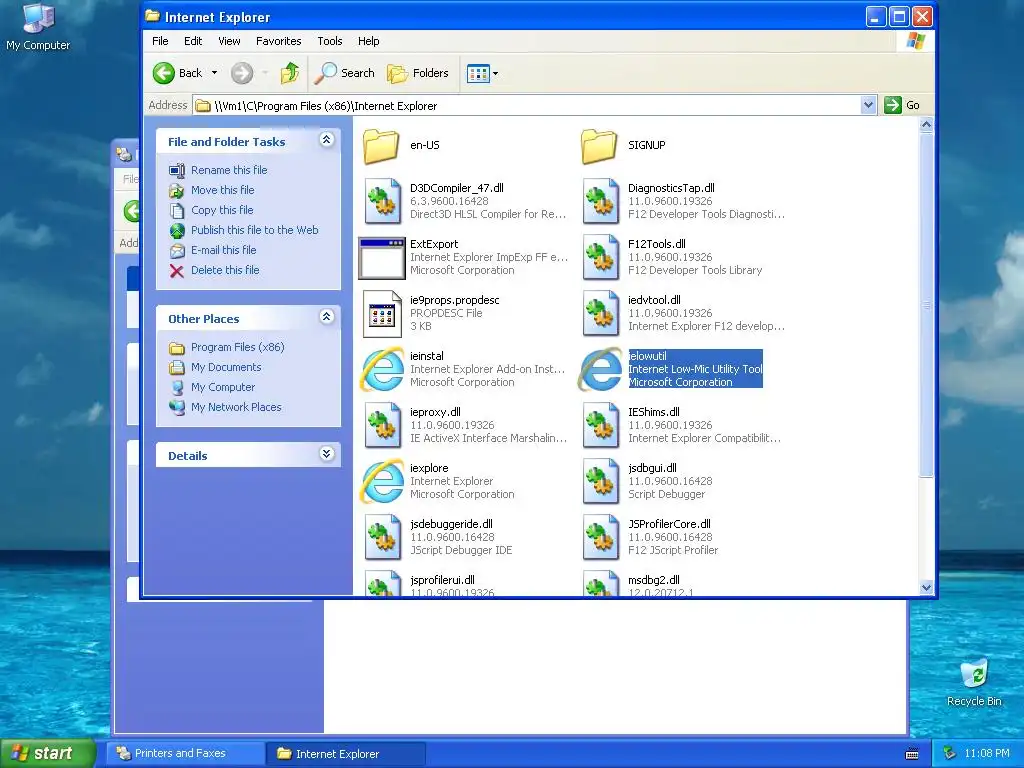Select the ielowutil application icon
The width and height of the screenshot is (1024, 768).
[x=601, y=370]
